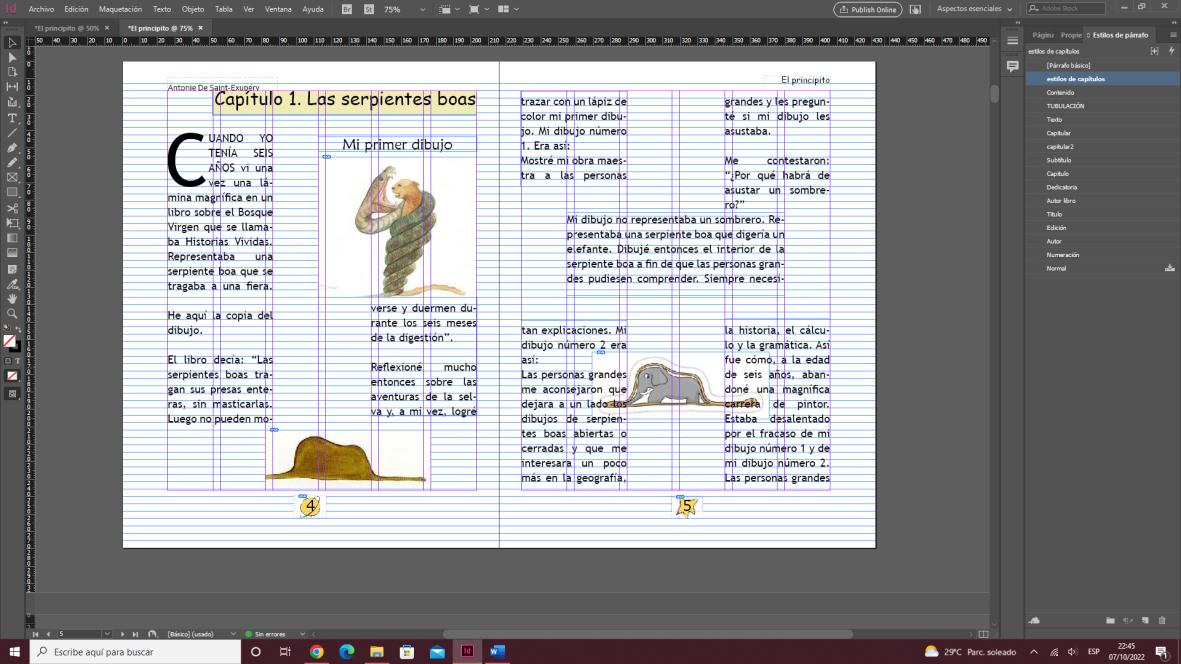Select the Selection tool arrow
The height and width of the screenshot is (664, 1181).
point(12,43)
